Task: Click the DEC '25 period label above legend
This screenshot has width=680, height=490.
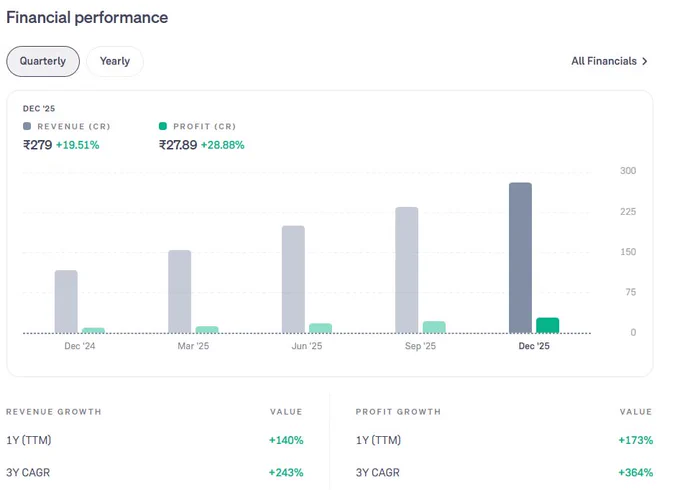Action: pyautogui.click(x=39, y=108)
